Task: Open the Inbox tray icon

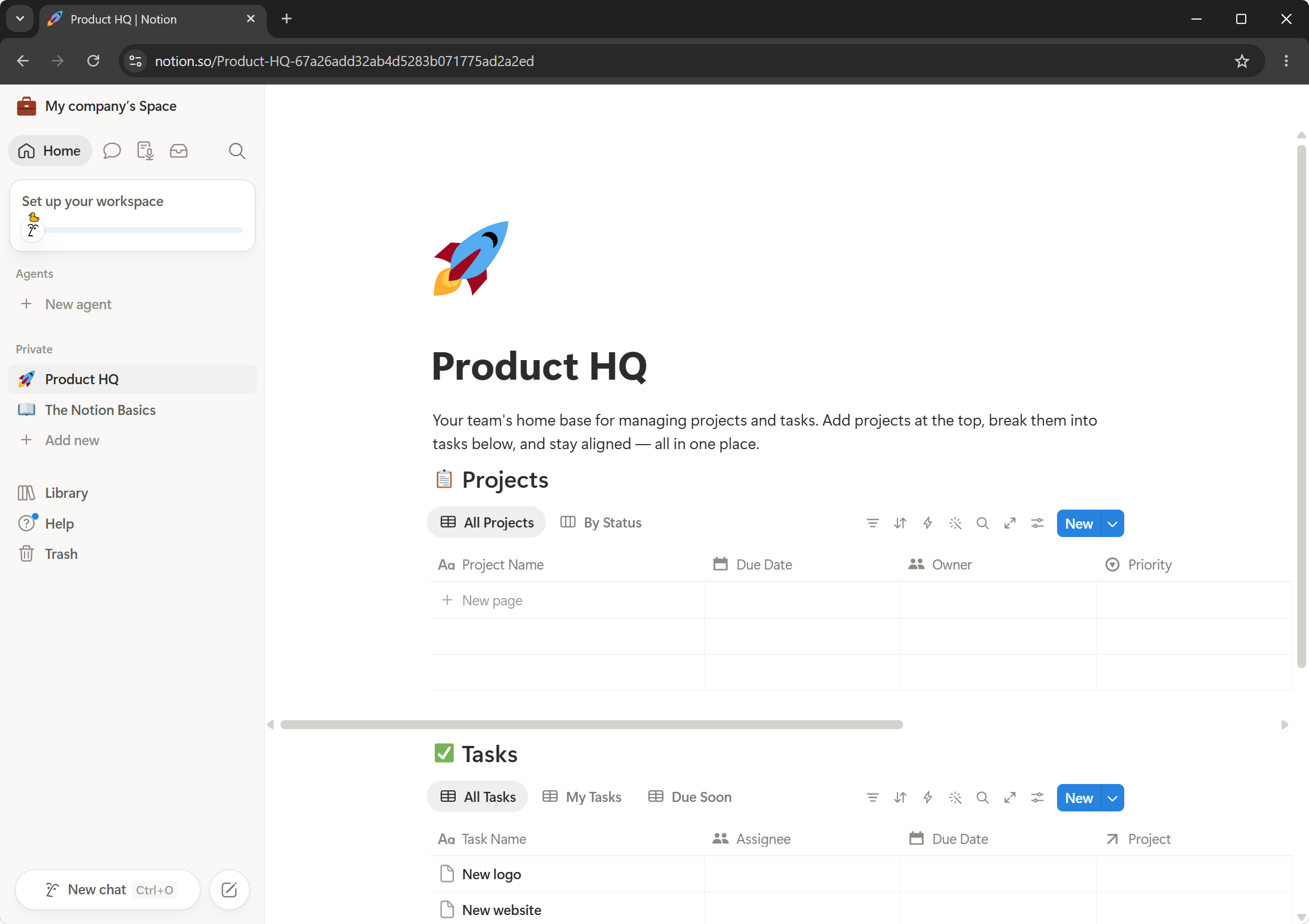Action: pos(179,151)
